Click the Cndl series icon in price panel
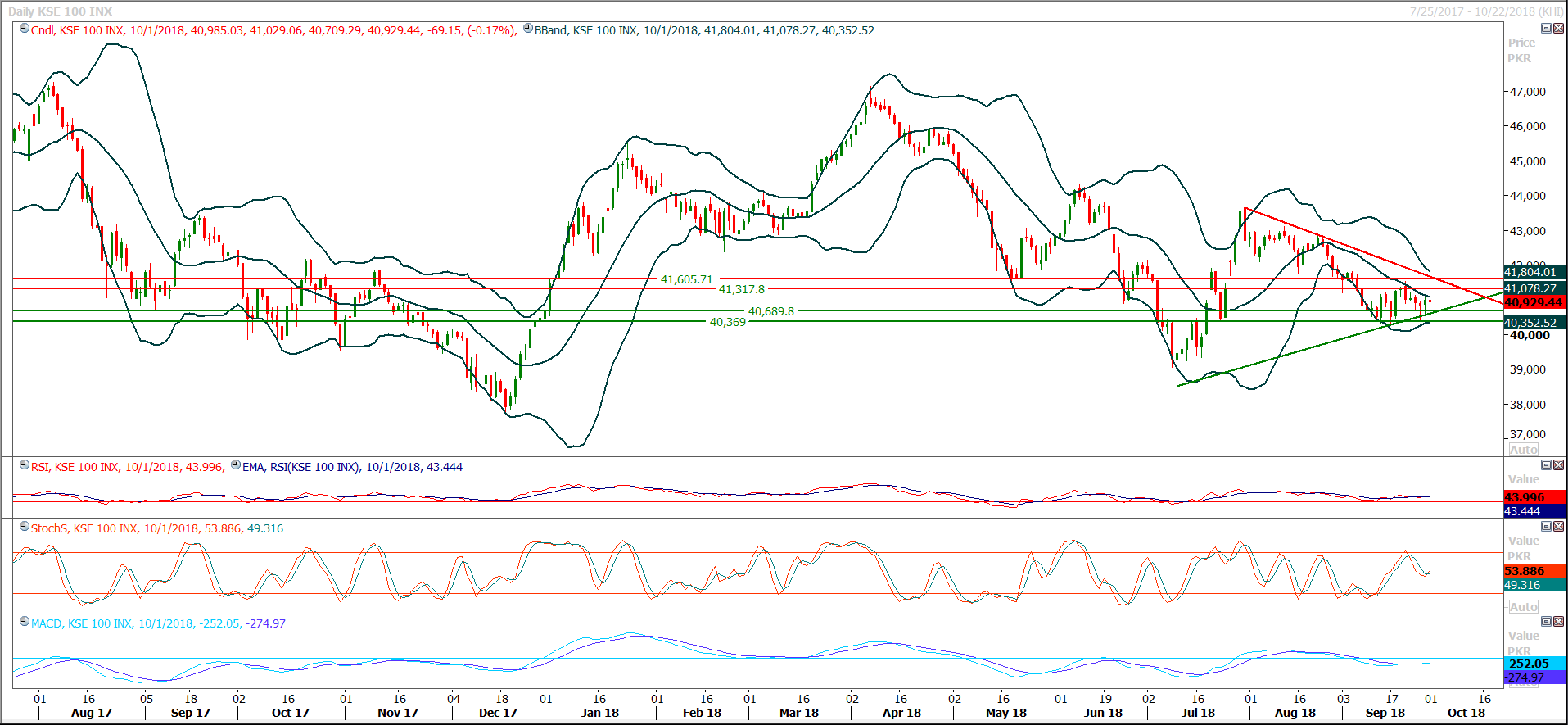This screenshot has width=1568, height=725. pyautogui.click(x=25, y=29)
